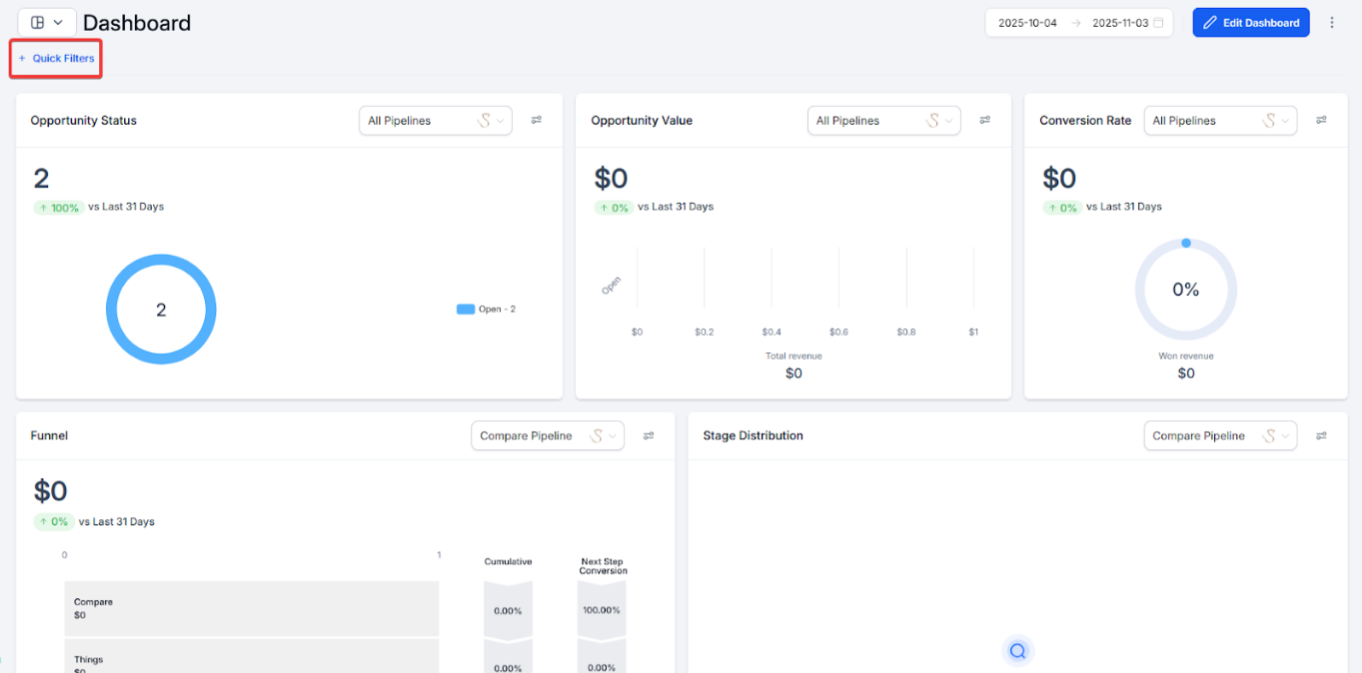
Task: Open Compare Pipeline dropdown in Funnel widget
Action: (x=548, y=436)
